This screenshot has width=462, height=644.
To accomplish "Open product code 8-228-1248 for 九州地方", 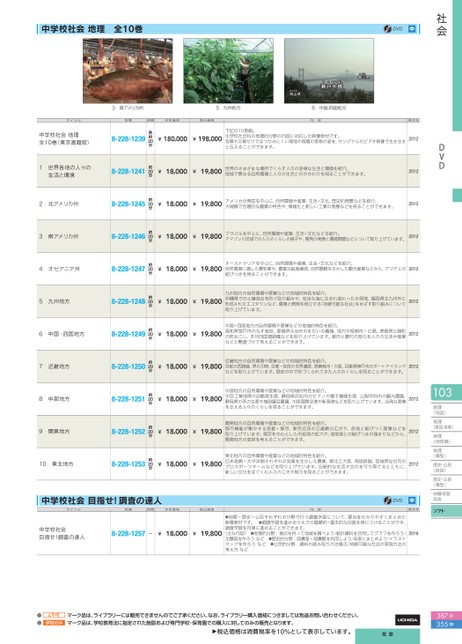I will pyautogui.click(x=128, y=301).
